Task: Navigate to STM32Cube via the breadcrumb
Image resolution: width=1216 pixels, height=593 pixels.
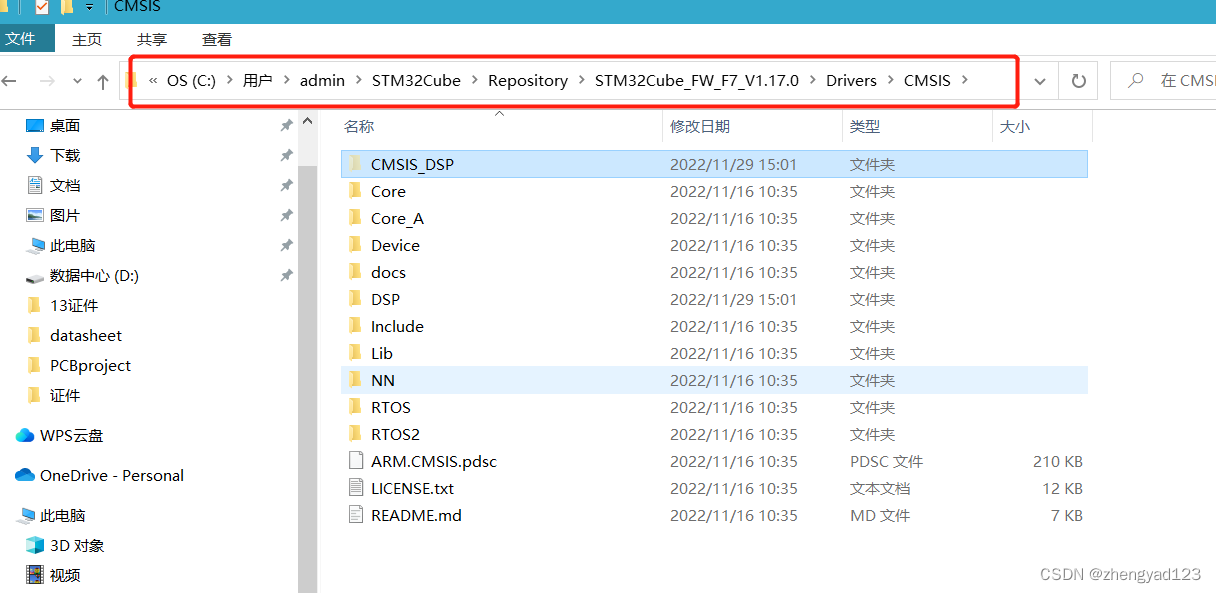Action: 416,80
